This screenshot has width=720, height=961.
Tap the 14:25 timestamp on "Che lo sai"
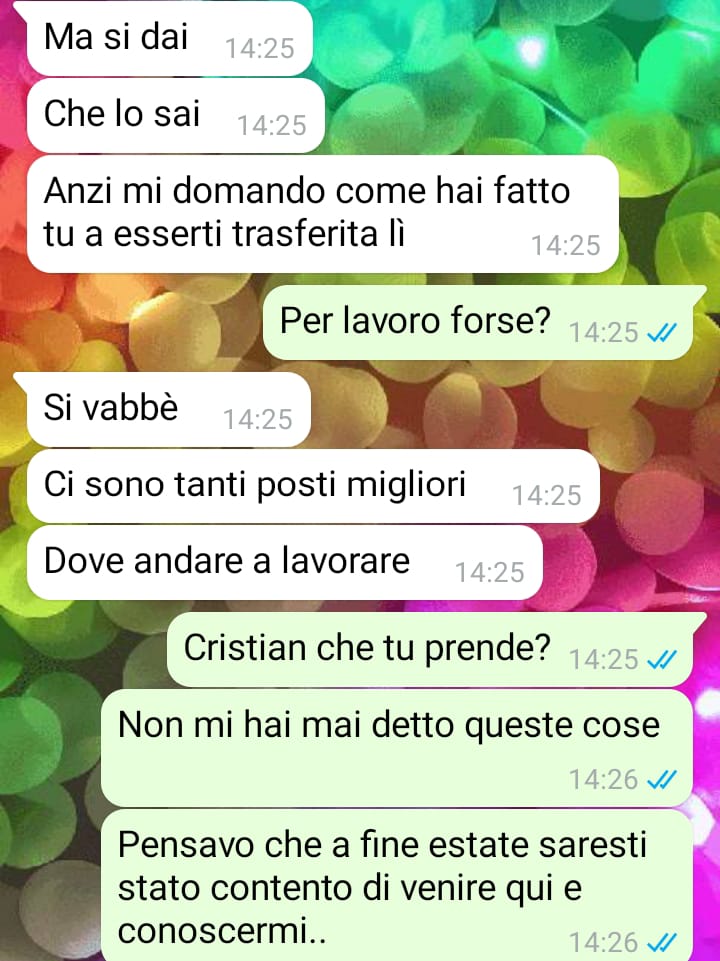(271, 126)
